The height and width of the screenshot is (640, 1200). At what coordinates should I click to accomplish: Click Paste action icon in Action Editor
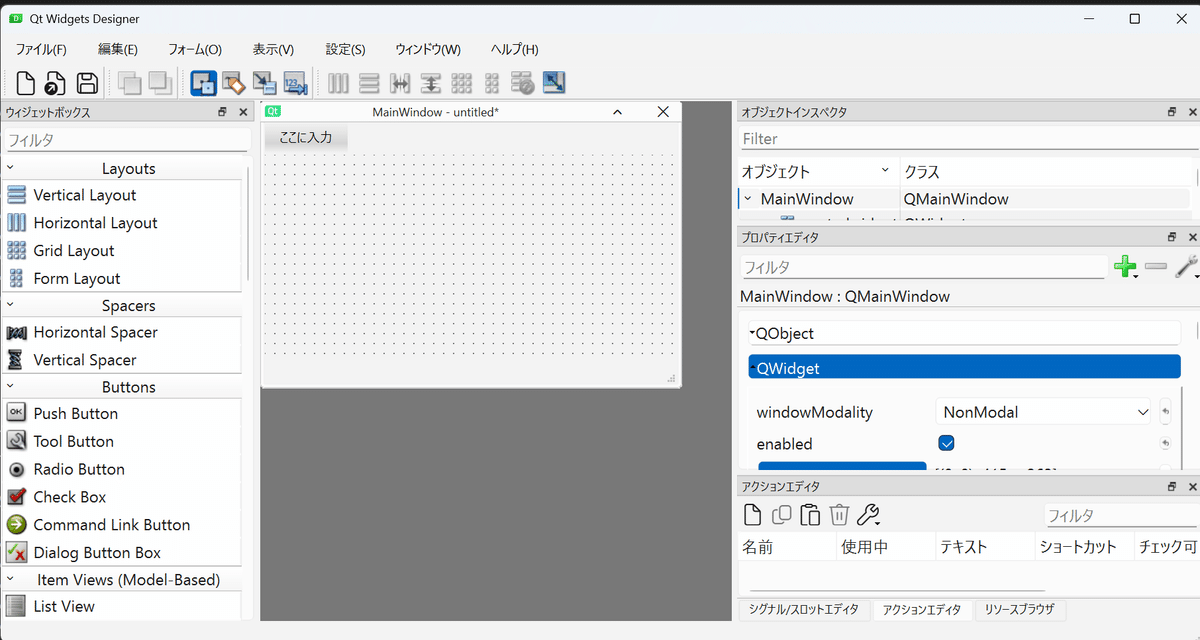(x=810, y=515)
